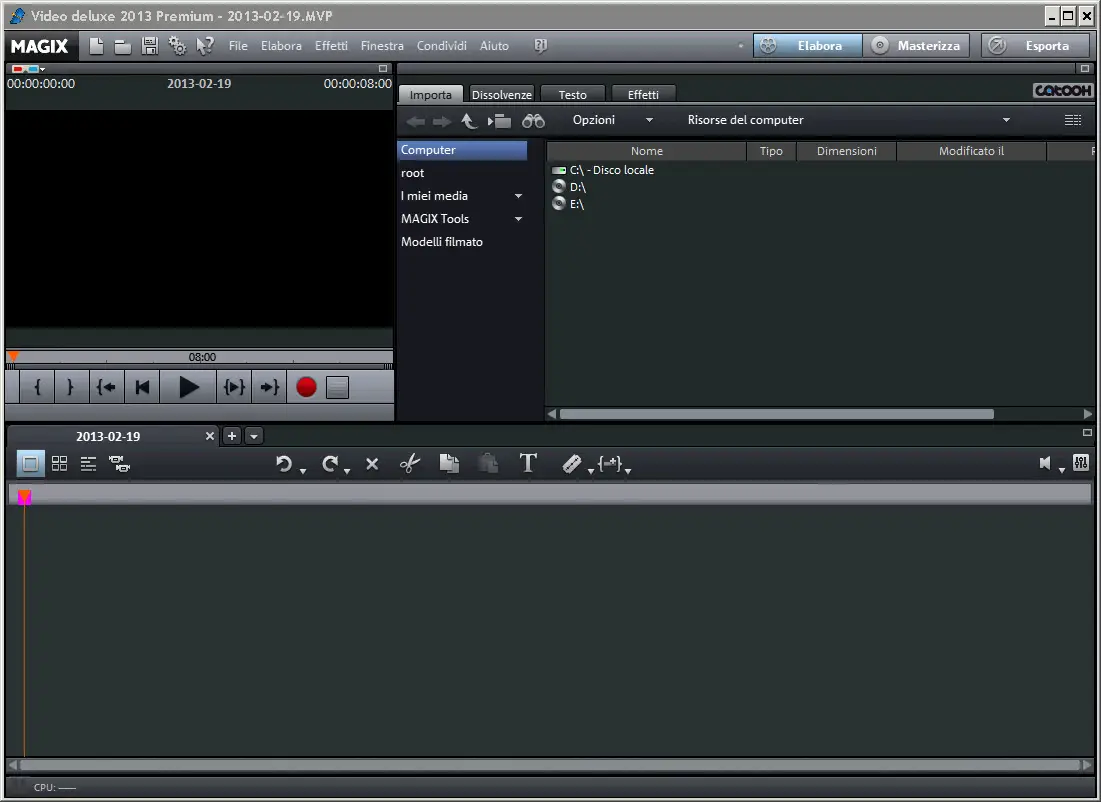Screen dimensions: 1101x802
Task: Open the Elabora menu in the menu bar
Action: click(x=281, y=46)
